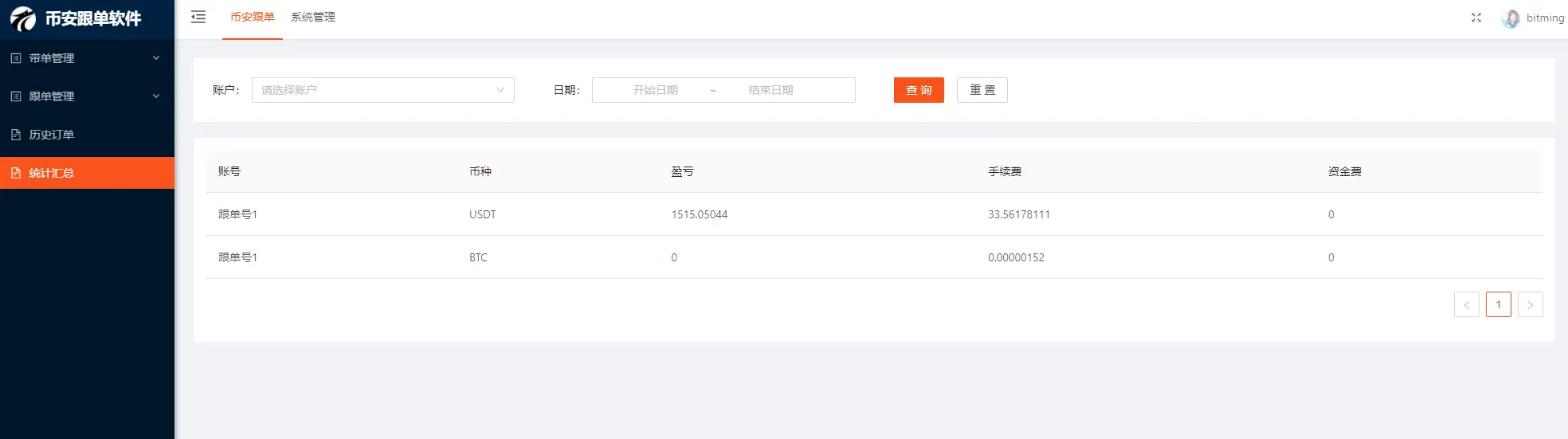1568x439 pixels.
Task: Switch to the 系统管理 tab
Action: coord(313,18)
